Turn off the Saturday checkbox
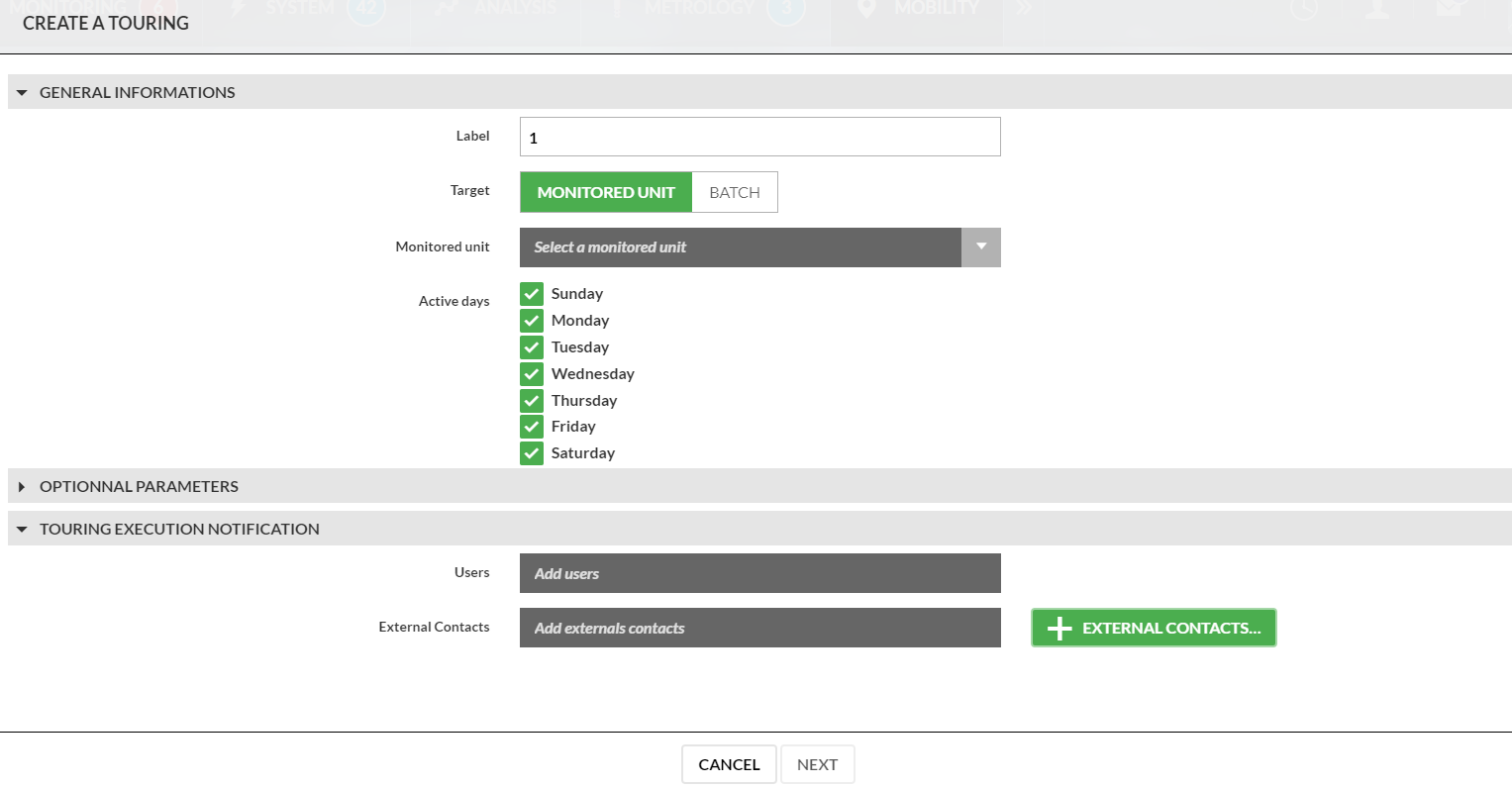Viewport: 1512px width, 787px height. pyautogui.click(x=532, y=453)
